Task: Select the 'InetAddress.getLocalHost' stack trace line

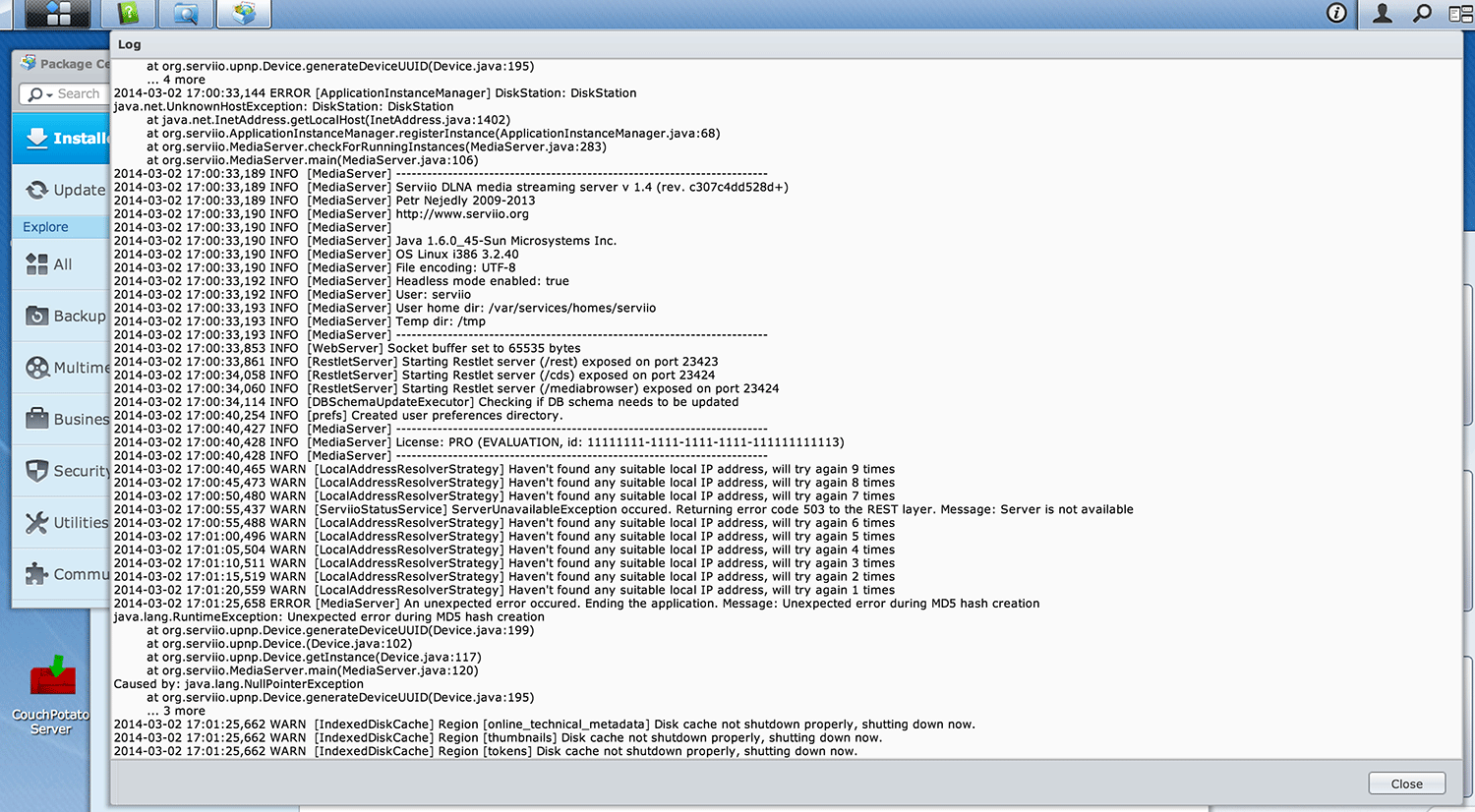Action: click(328, 120)
